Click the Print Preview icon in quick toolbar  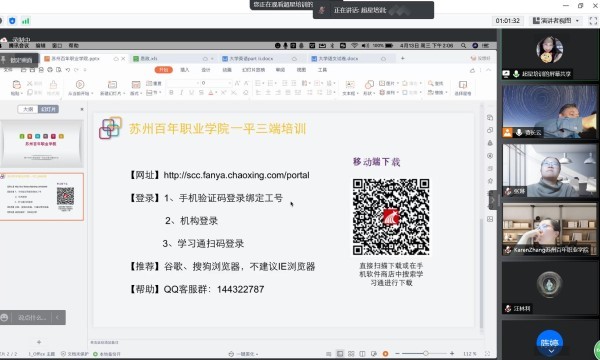click(59, 70)
